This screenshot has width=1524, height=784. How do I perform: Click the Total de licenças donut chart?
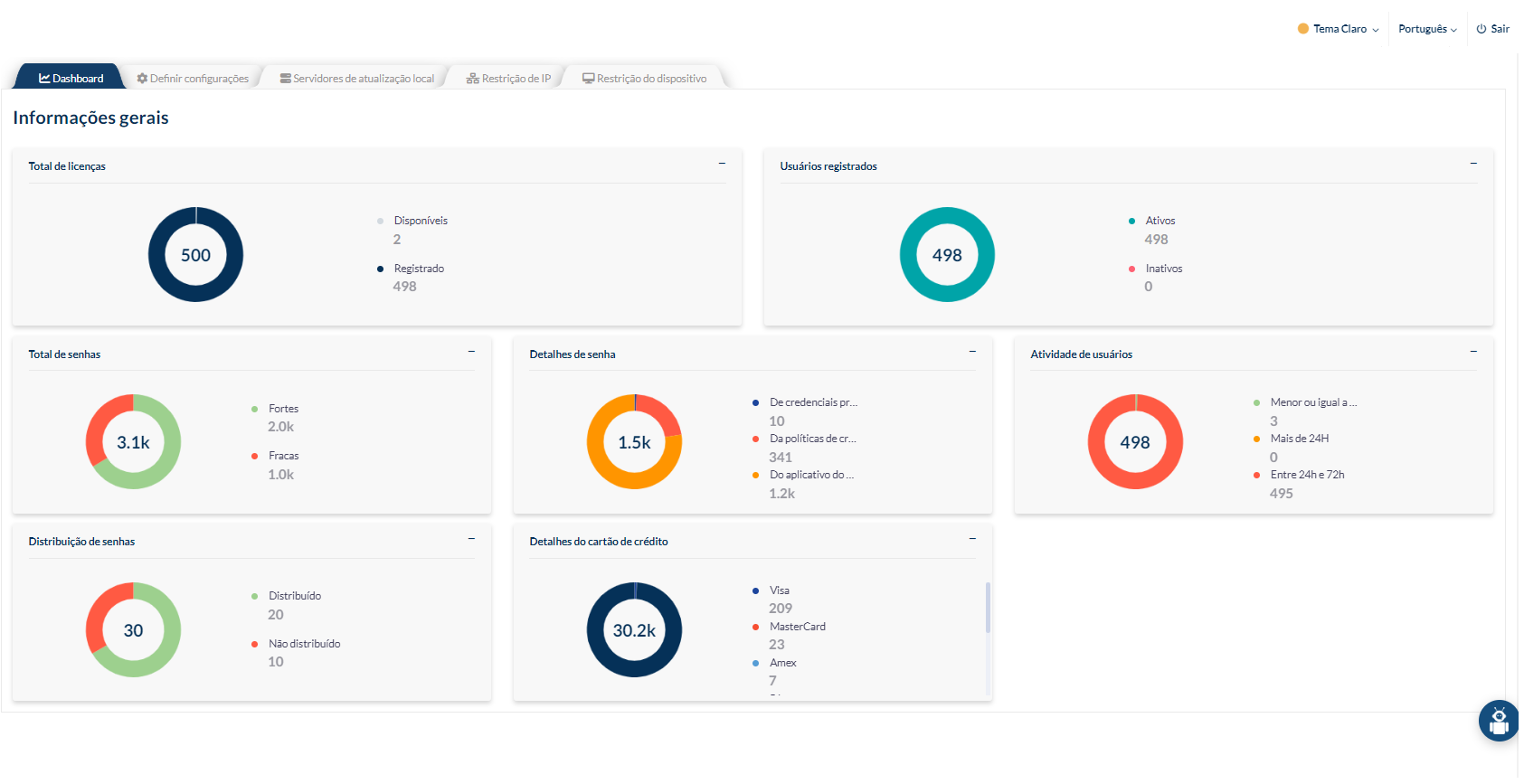[195, 255]
